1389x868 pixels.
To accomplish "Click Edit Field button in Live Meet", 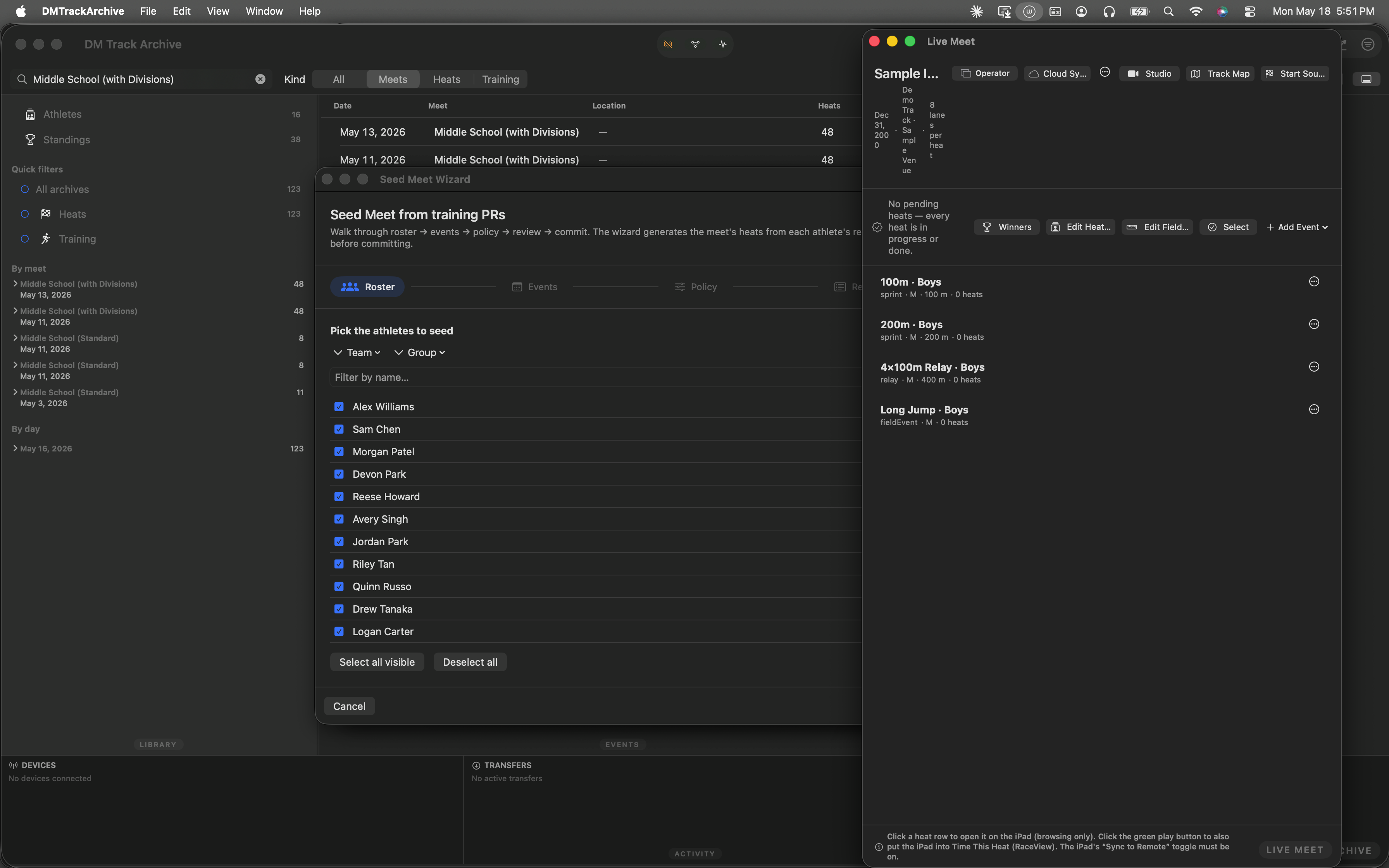I will click(1157, 227).
